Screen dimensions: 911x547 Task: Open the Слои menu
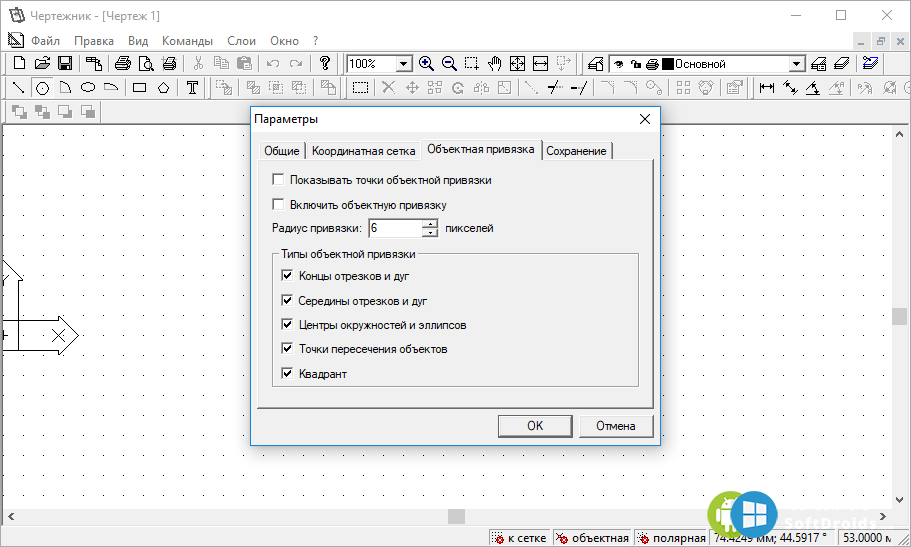[241, 41]
